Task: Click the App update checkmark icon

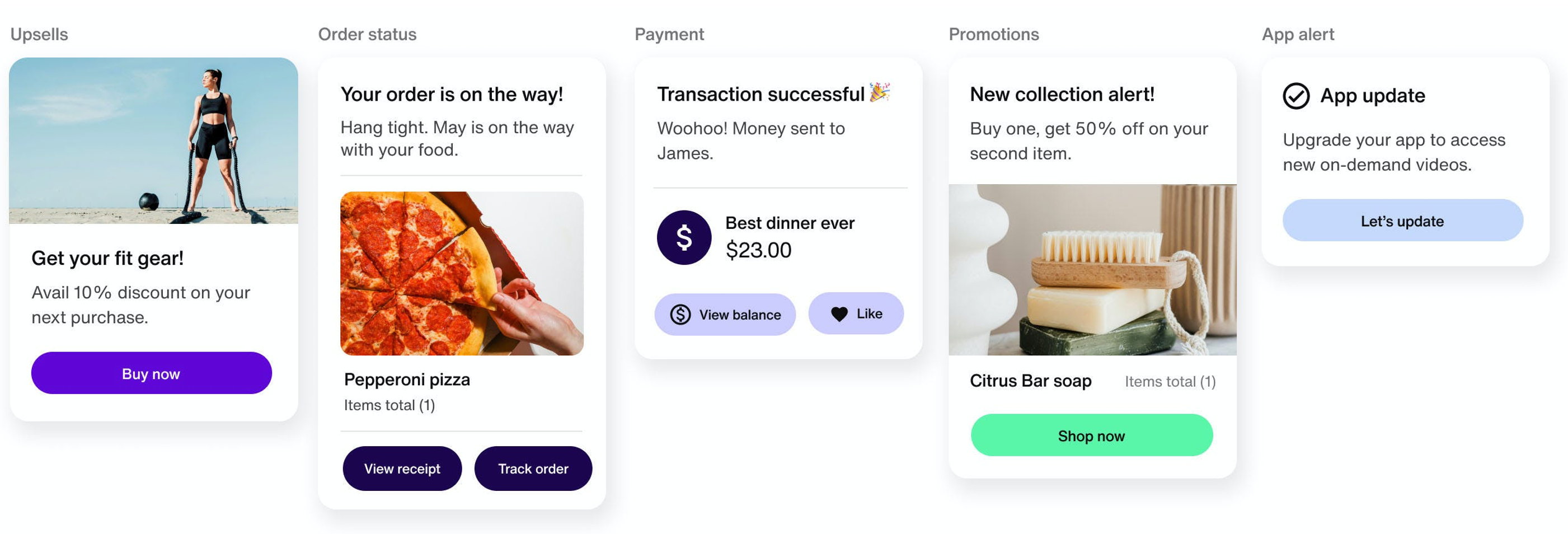Action: (x=1296, y=96)
